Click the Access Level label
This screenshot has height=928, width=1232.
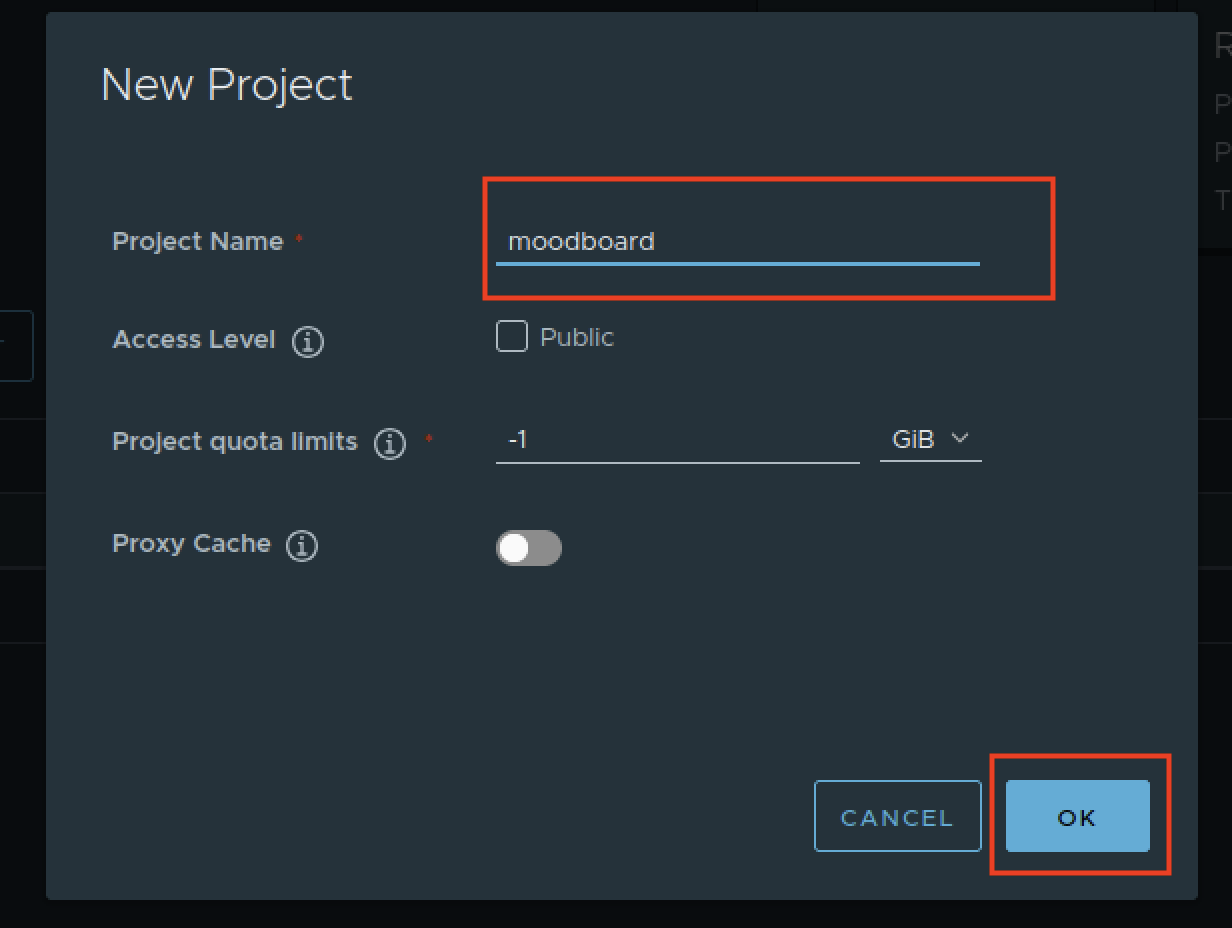pos(194,340)
